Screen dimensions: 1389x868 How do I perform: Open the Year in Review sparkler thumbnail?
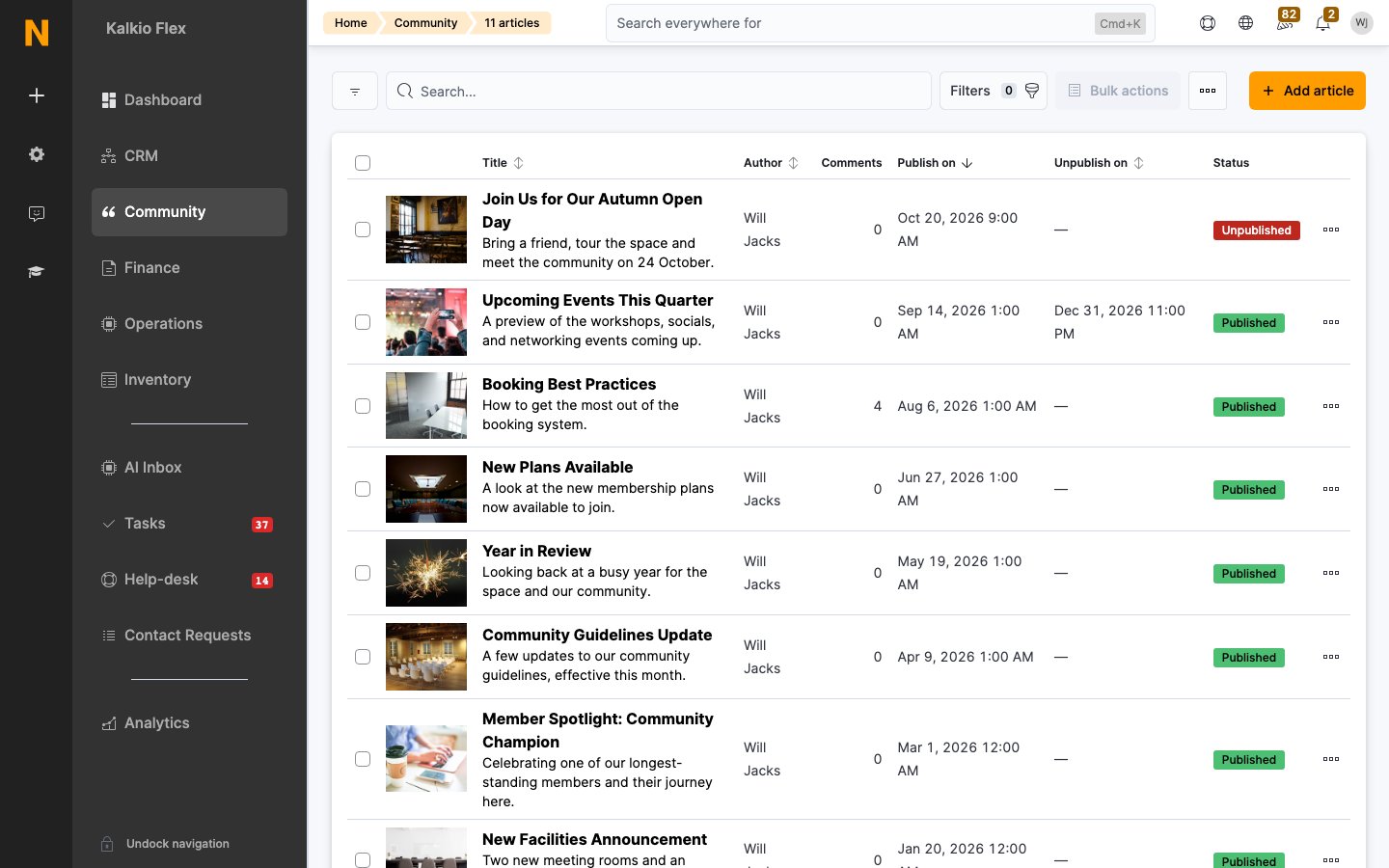[426, 573]
